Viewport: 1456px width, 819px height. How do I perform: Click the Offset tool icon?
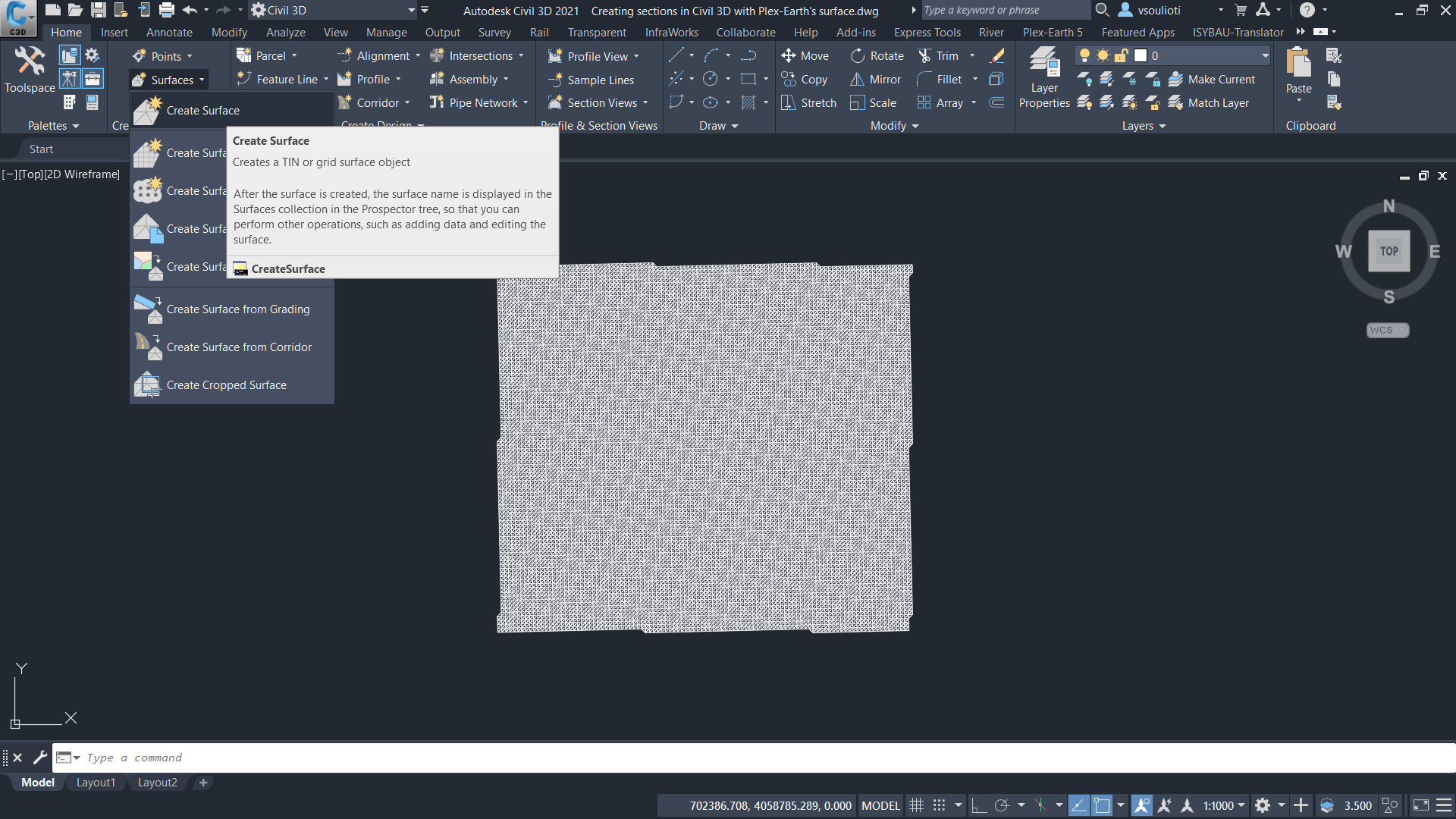click(x=997, y=103)
